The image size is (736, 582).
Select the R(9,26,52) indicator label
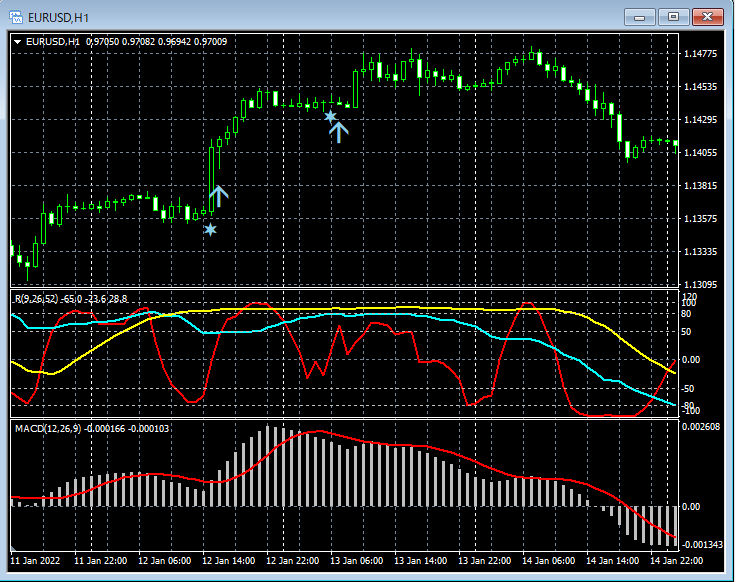point(38,298)
